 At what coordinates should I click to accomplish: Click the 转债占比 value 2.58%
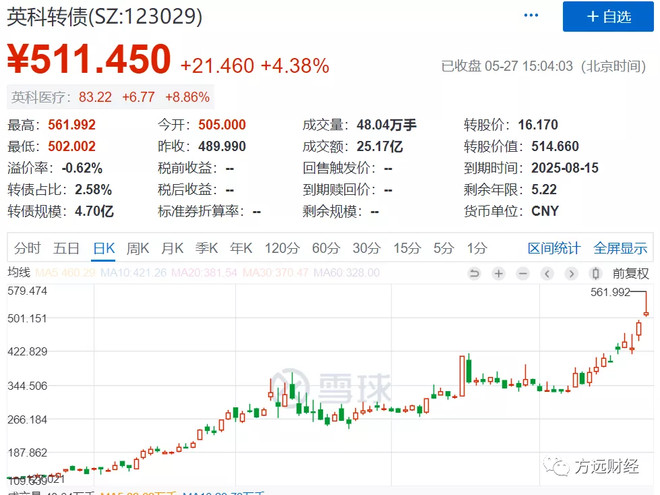[93, 189]
